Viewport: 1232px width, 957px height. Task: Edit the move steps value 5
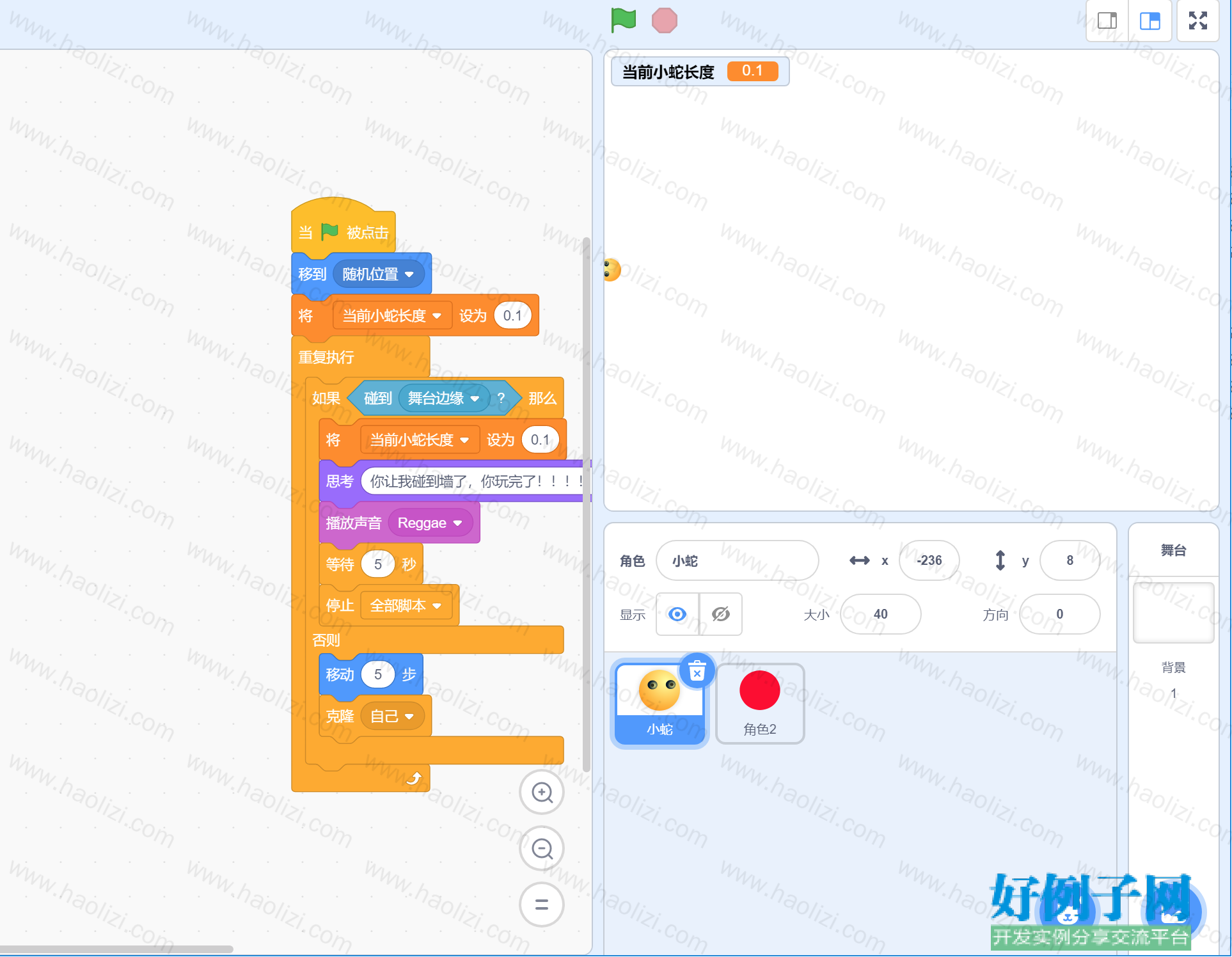pyautogui.click(x=378, y=675)
